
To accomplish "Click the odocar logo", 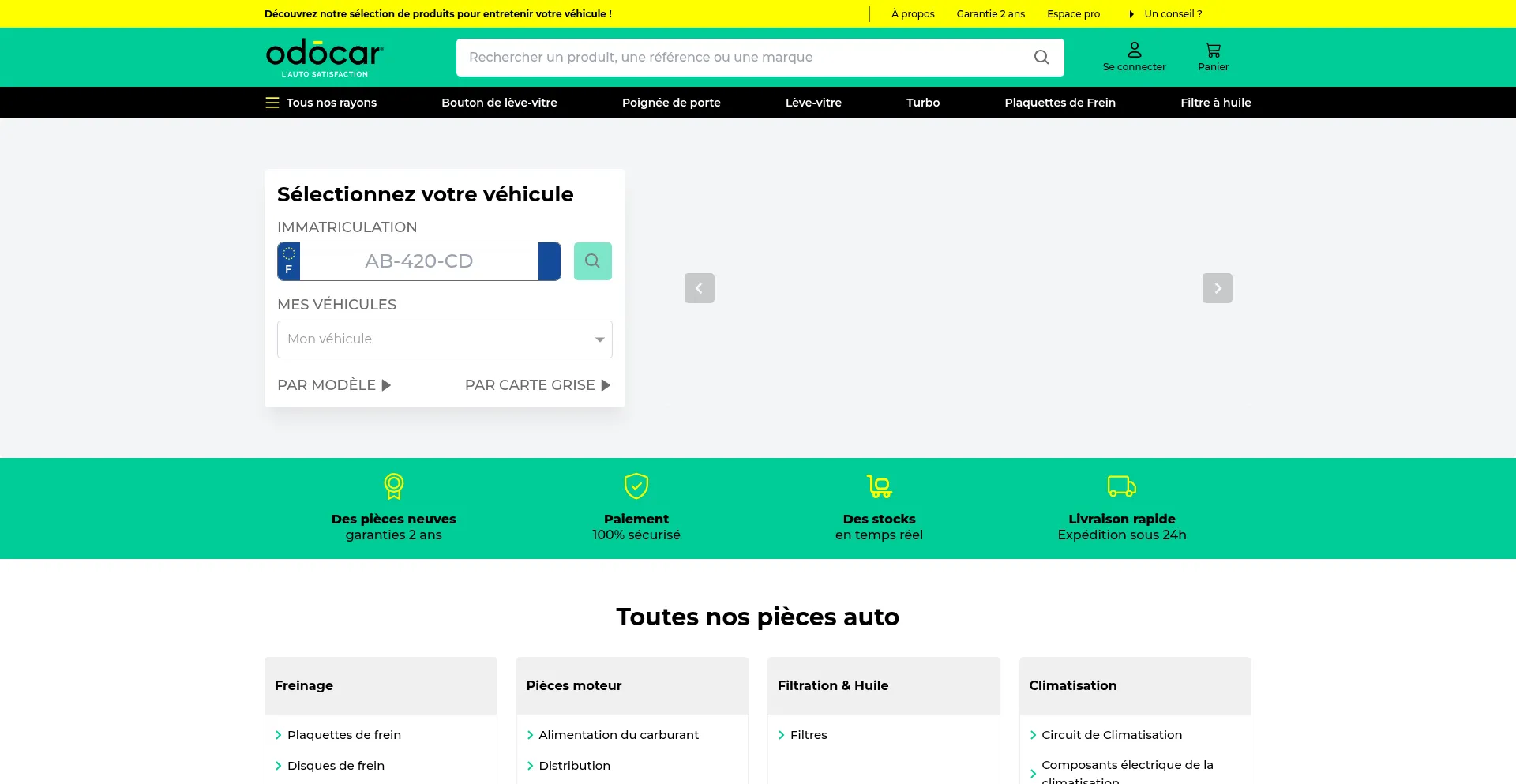I will click(325, 58).
